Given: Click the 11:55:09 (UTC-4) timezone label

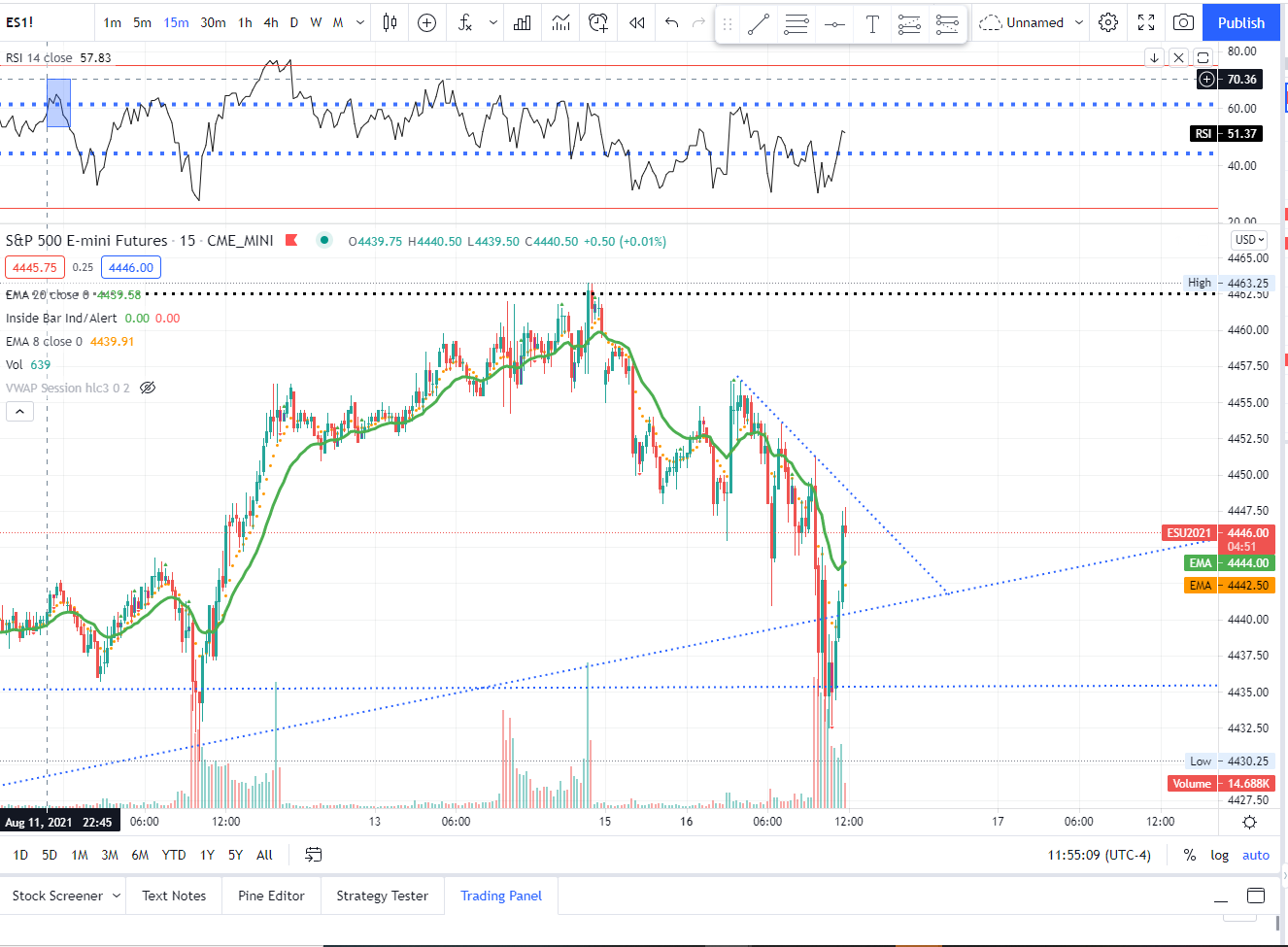Looking at the screenshot, I should 1099,855.
